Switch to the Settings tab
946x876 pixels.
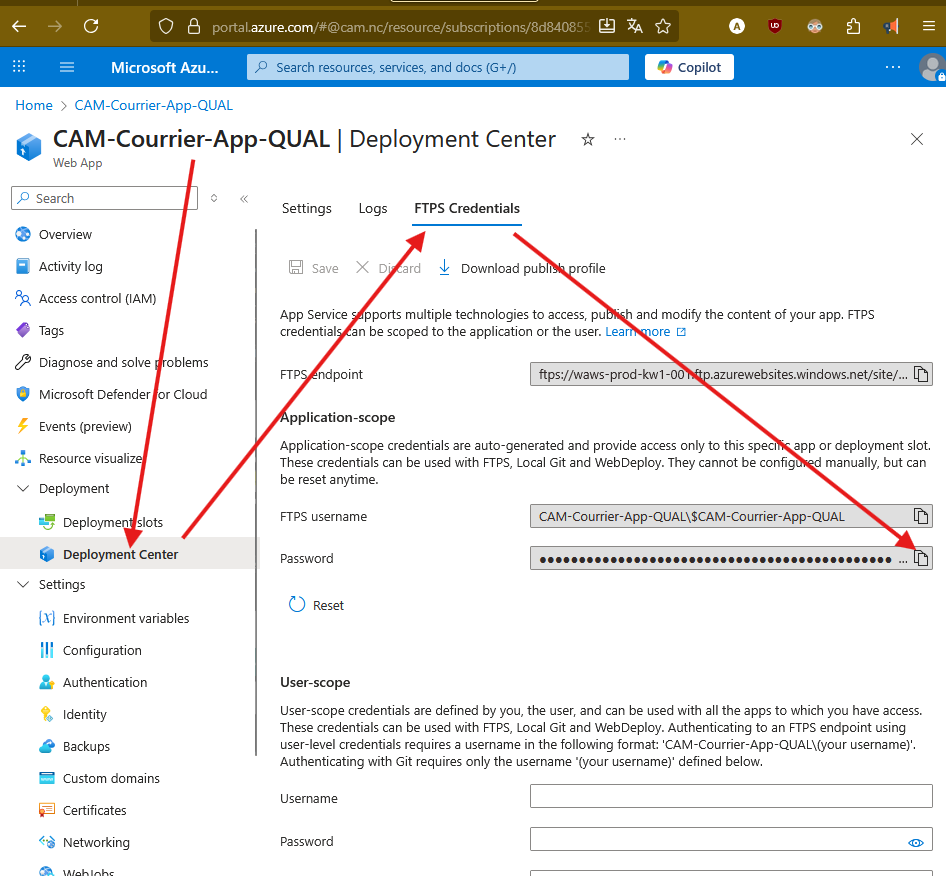click(306, 208)
